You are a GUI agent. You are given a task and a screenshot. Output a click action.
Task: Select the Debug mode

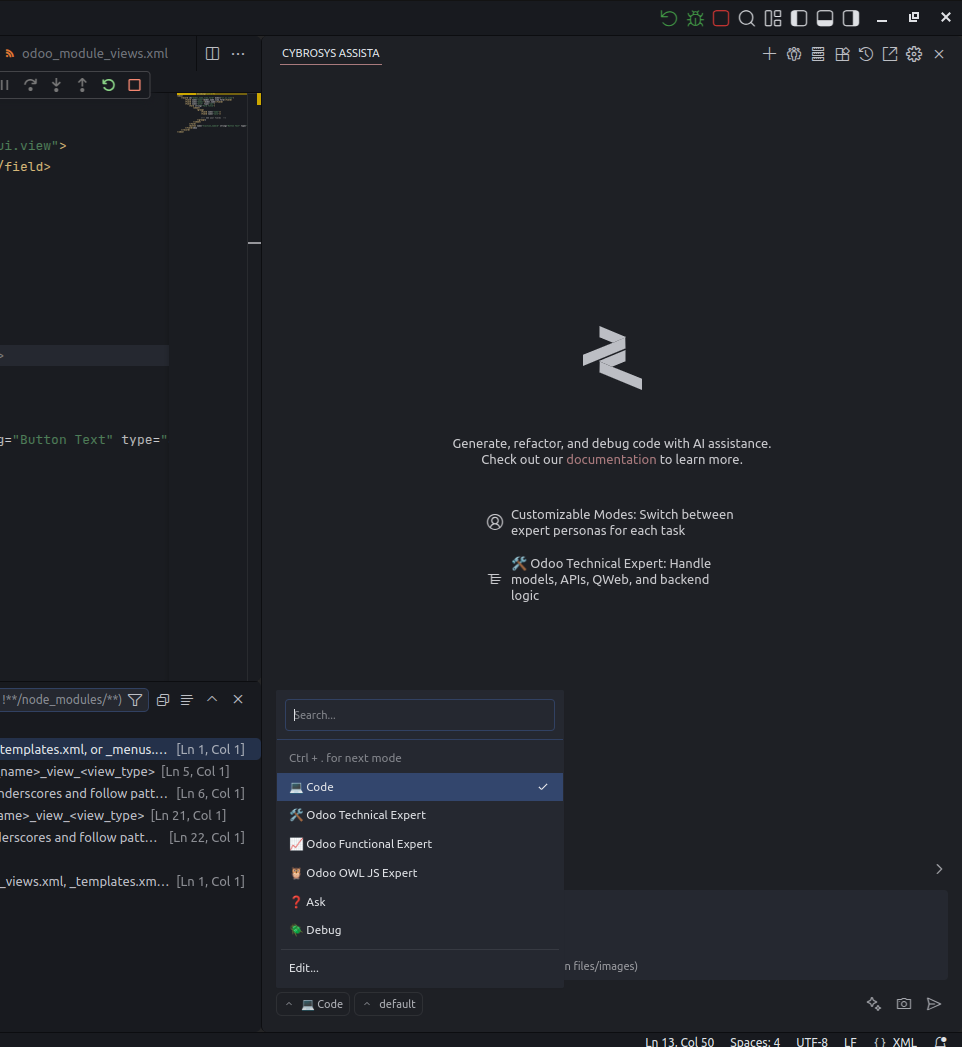(x=420, y=930)
